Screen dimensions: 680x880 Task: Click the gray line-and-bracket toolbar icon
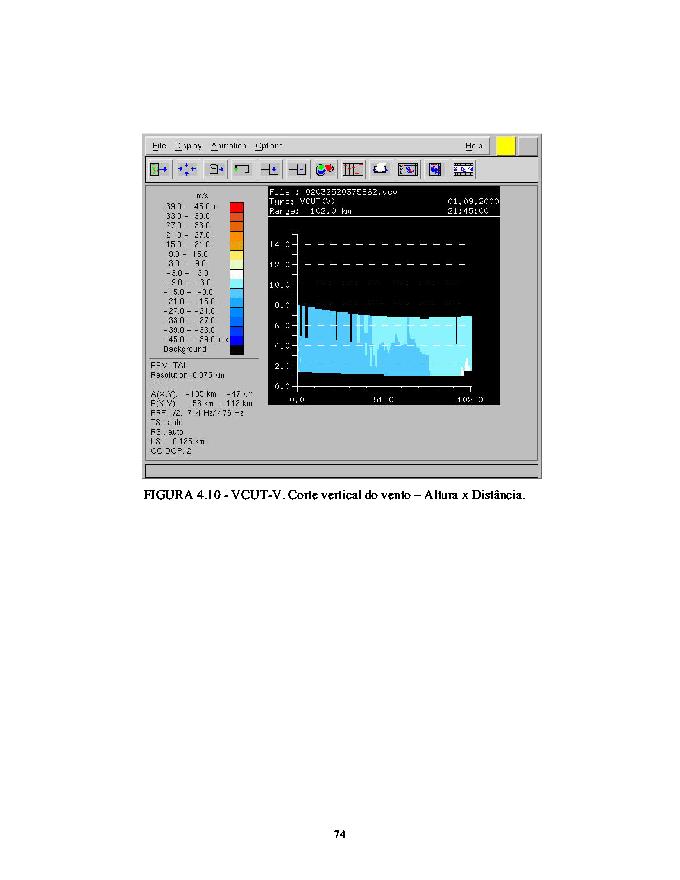(297, 169)
